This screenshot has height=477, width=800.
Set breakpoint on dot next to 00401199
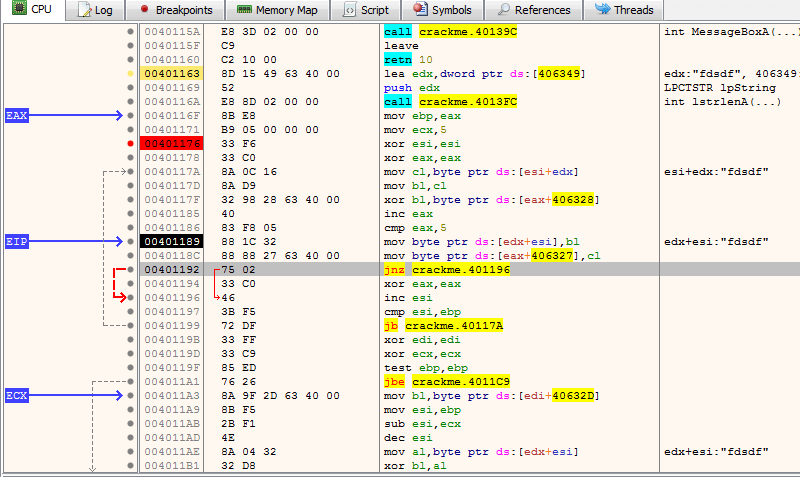point(131,326)
